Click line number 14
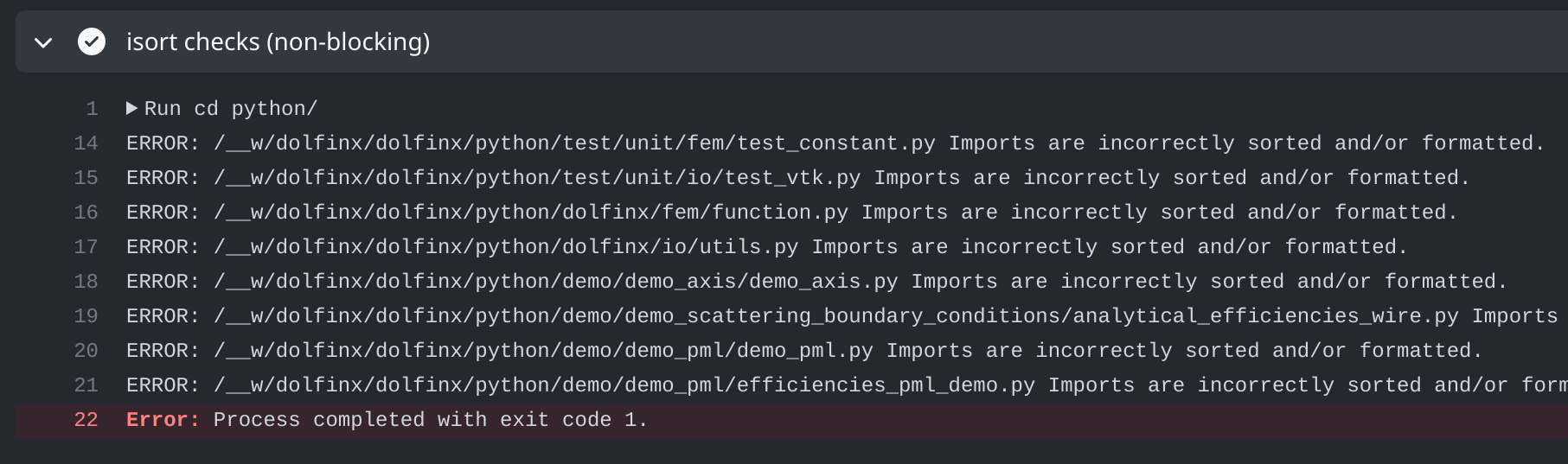The width and height of the screenshot is (1568, 464). pyautogui.click(x=86, y=143)
